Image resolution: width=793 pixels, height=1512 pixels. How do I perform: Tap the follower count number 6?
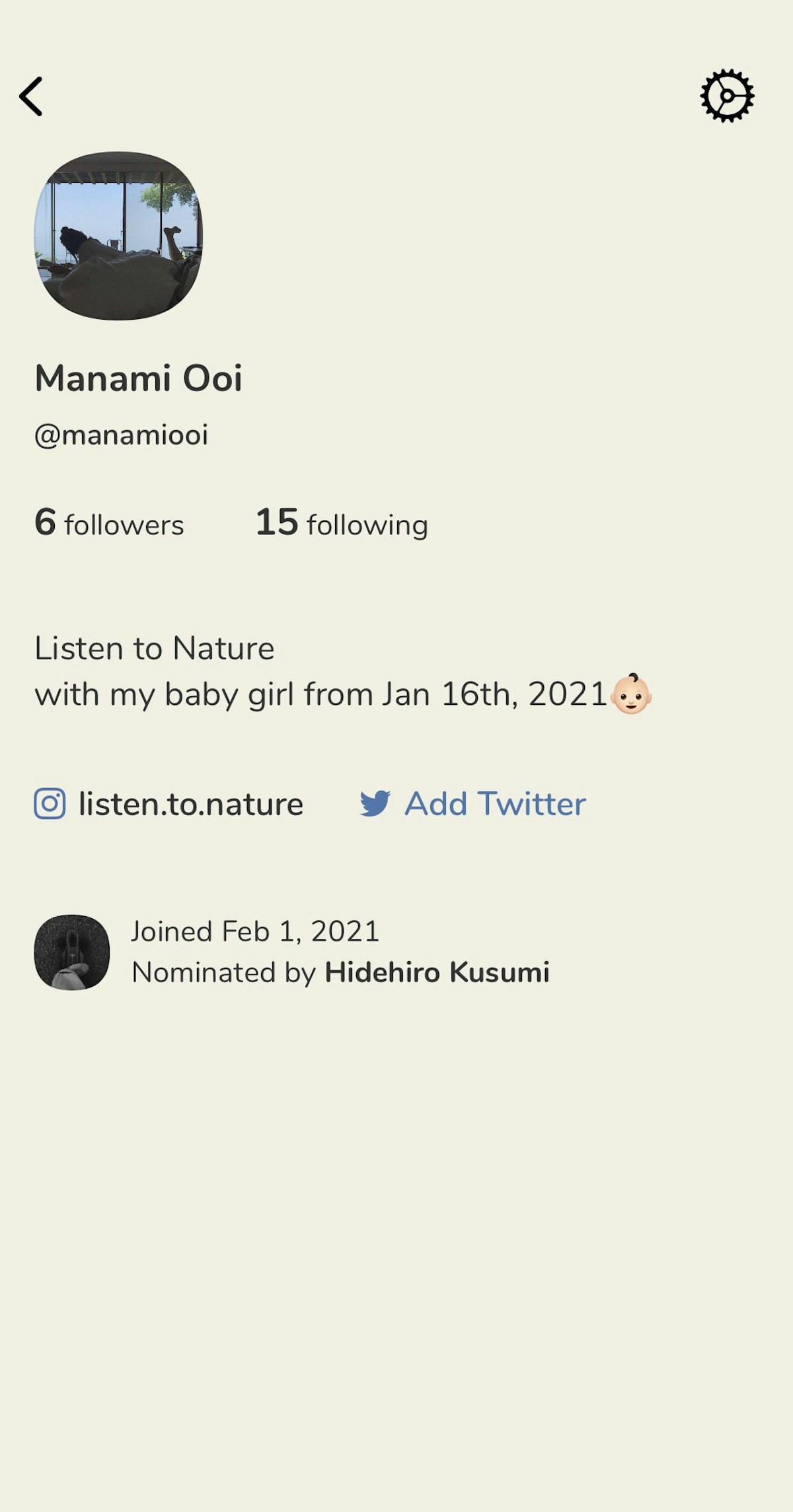pos(45,522)
